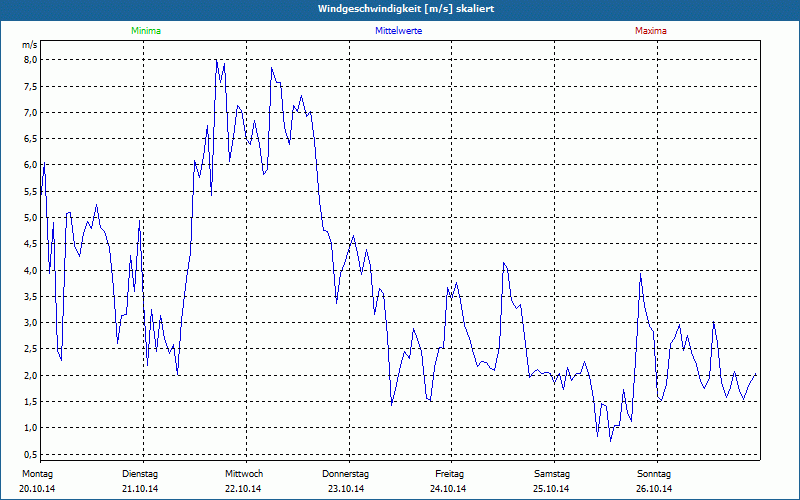Click the chart title Windgeschwindigkeit [m/s] skaliert
This screenshot has height=500, width=800.
406,9
